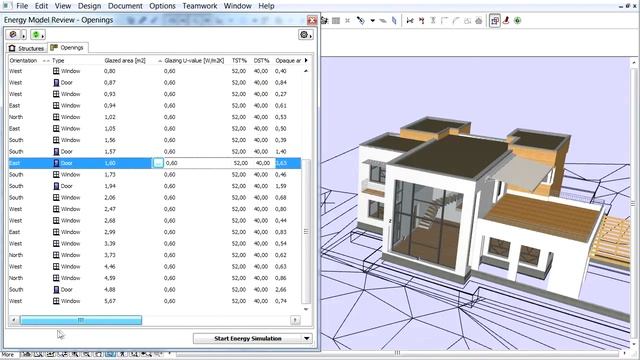640x360 pixels.
Task: Click the DST% column header
Action: [x=261, y=60]
